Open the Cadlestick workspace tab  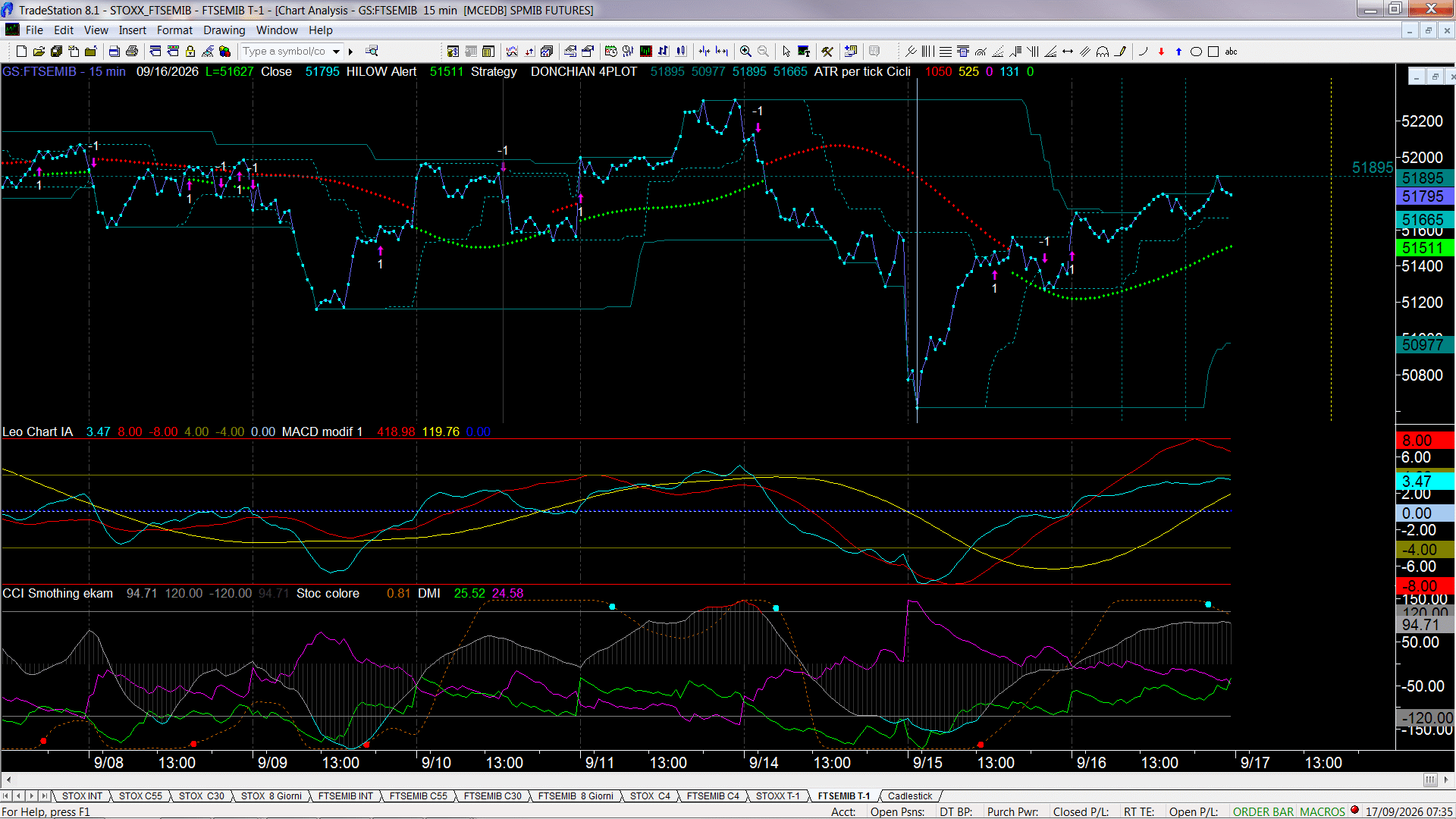[910, 796]
